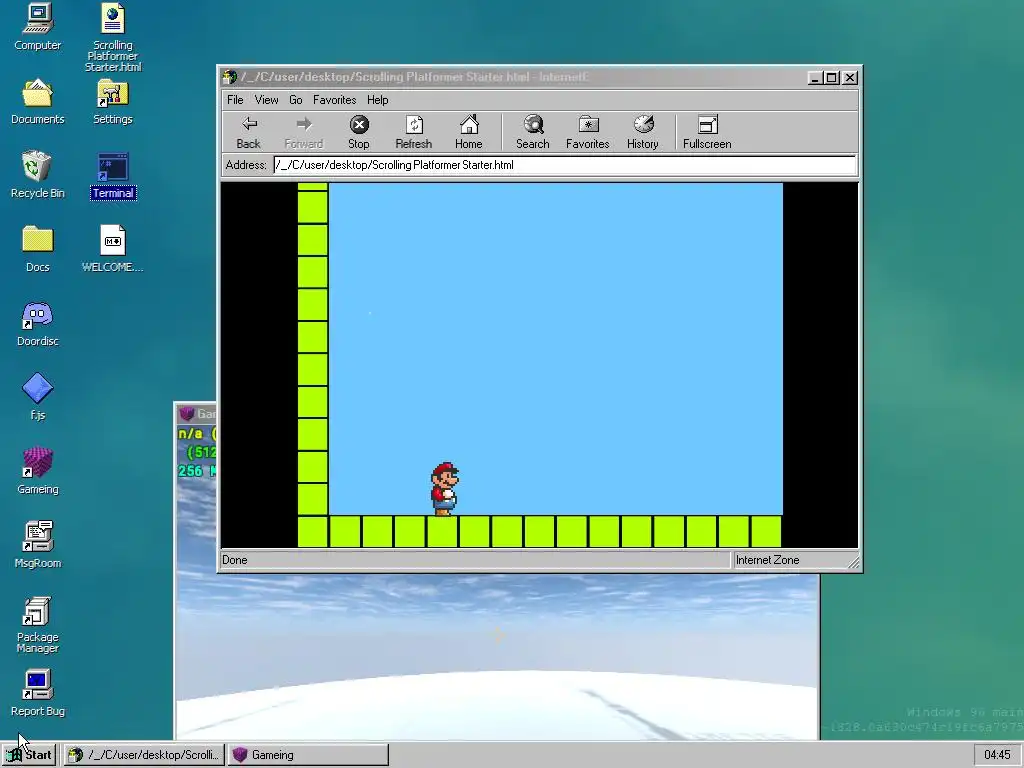The height and width of the screenshot is (768, 1024).
Task: Click Mario character in the game
Action: (x=445, y=489)
